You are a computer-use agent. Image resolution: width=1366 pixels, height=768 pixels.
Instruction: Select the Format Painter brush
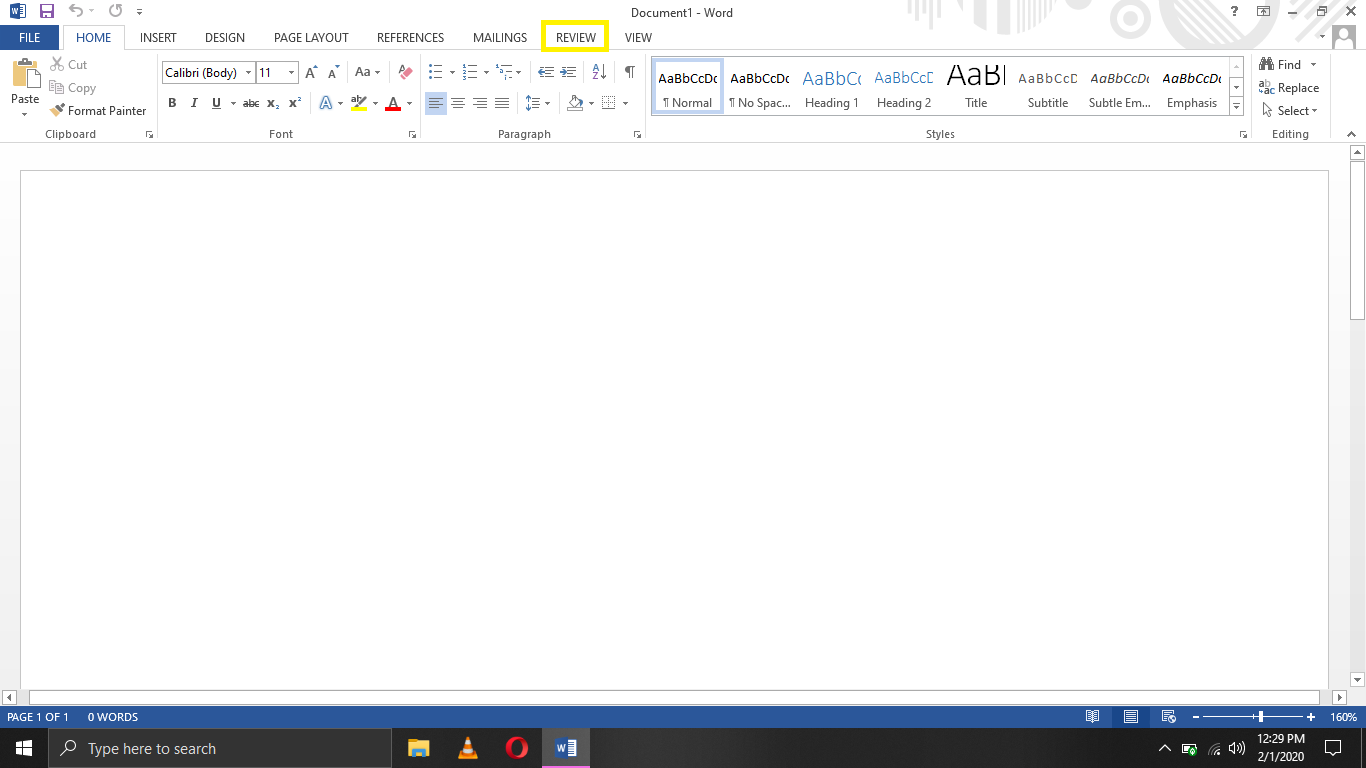pos(98,110)
